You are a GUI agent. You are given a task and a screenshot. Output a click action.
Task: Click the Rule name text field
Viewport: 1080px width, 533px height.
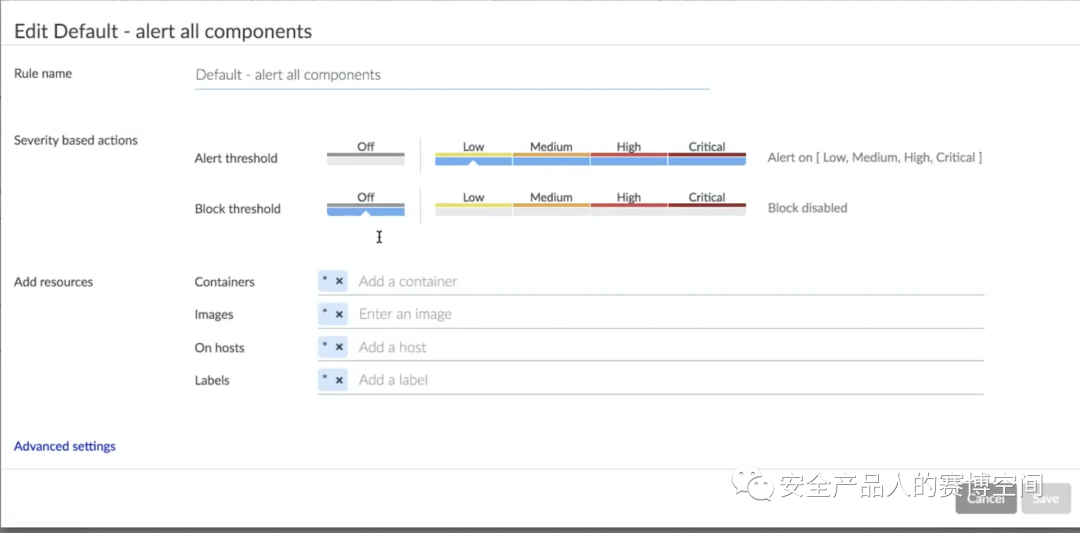tap(452, 75)
